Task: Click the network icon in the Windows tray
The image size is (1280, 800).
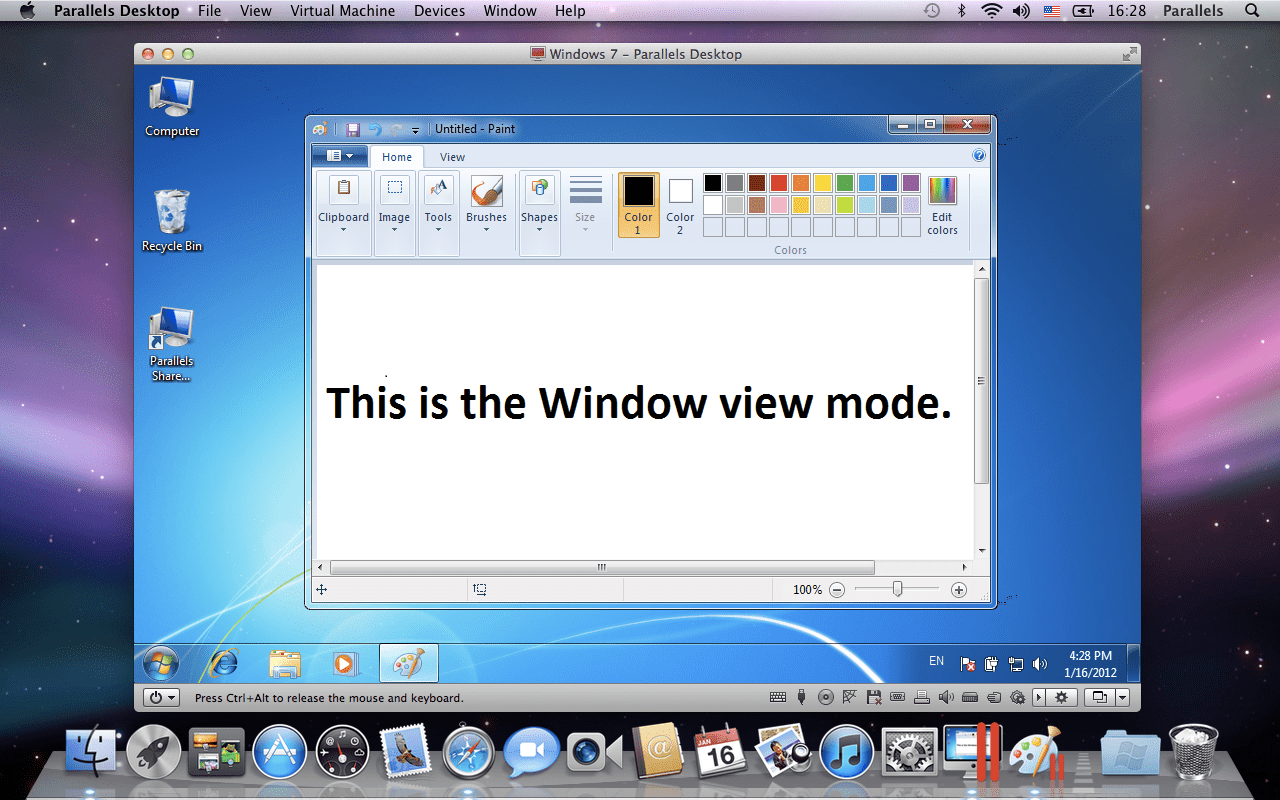Action: point(1016,664)
